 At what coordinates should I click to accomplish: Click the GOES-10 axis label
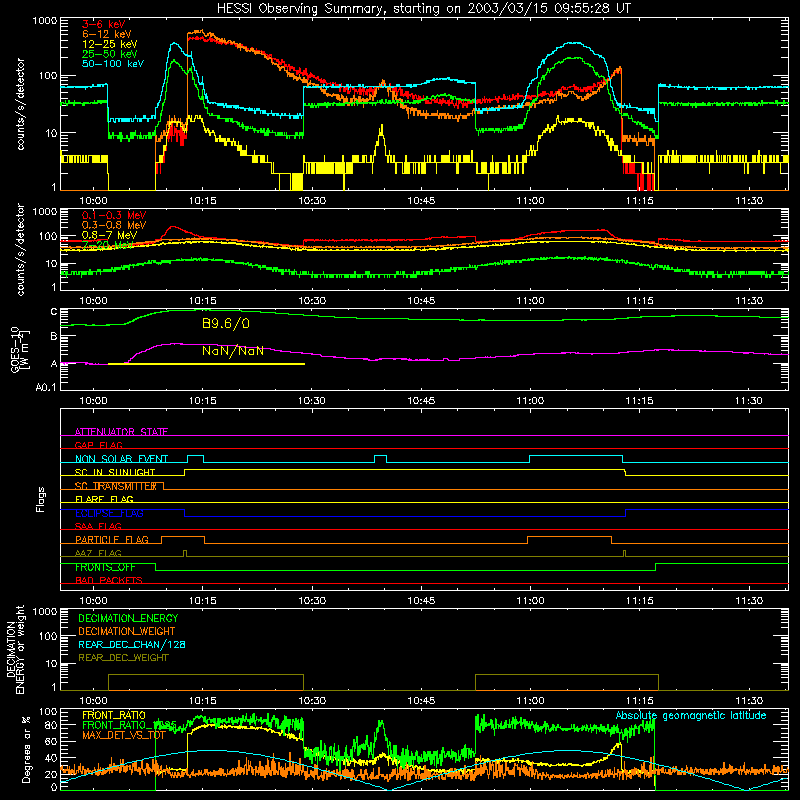pos(20,350)
